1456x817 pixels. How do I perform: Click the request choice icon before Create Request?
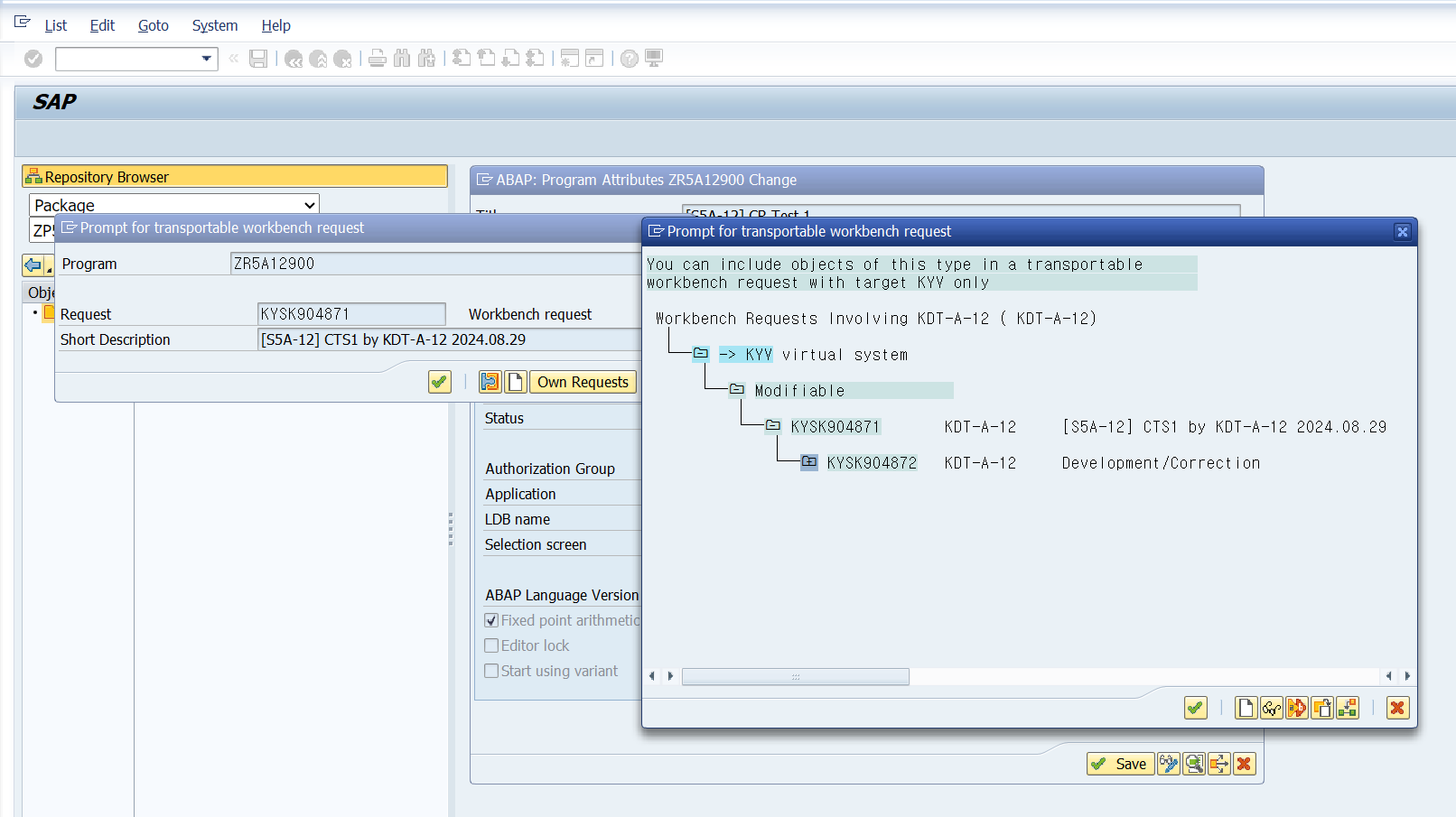pos(490,382)
